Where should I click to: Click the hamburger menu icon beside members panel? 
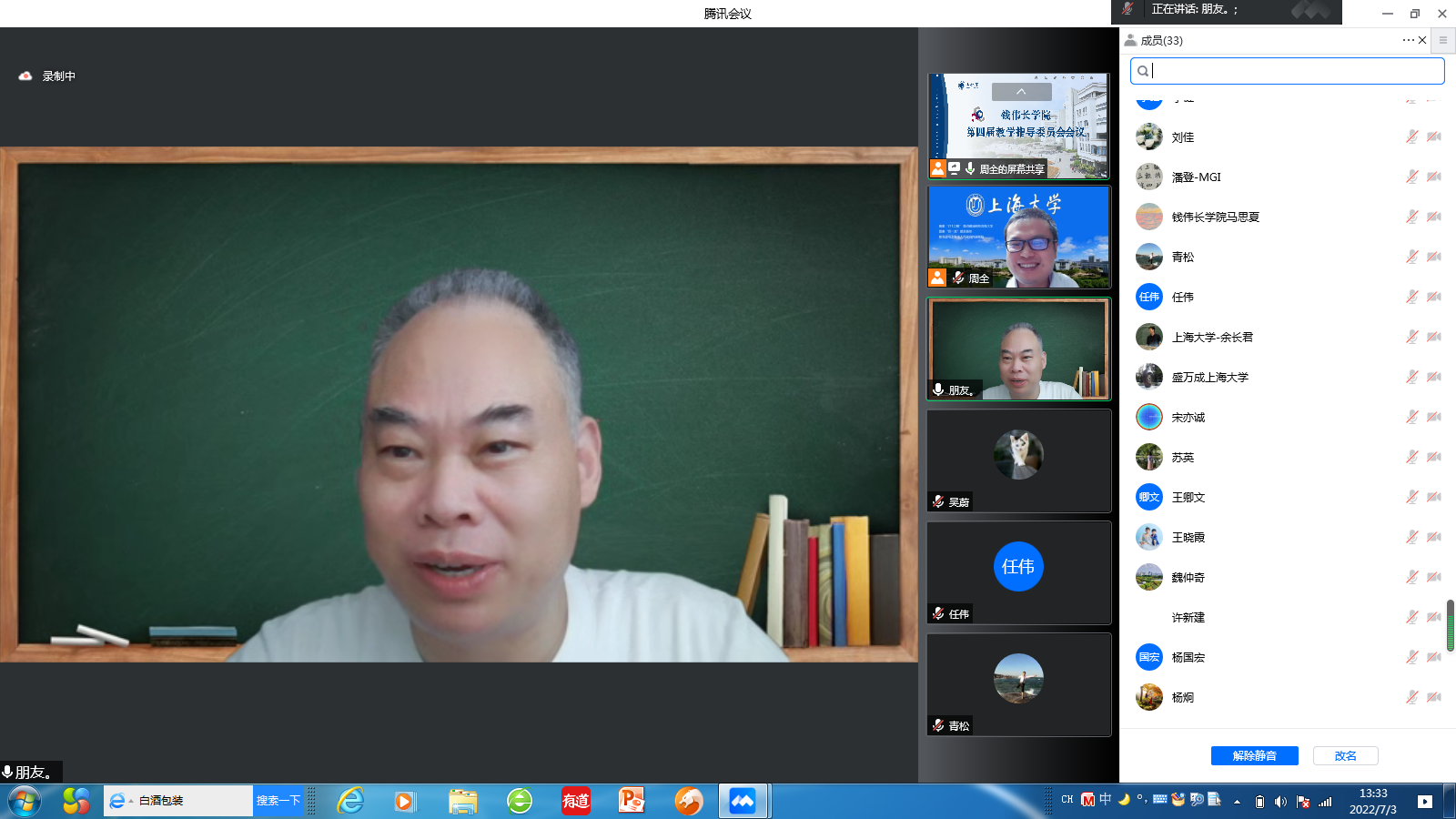1442,40
